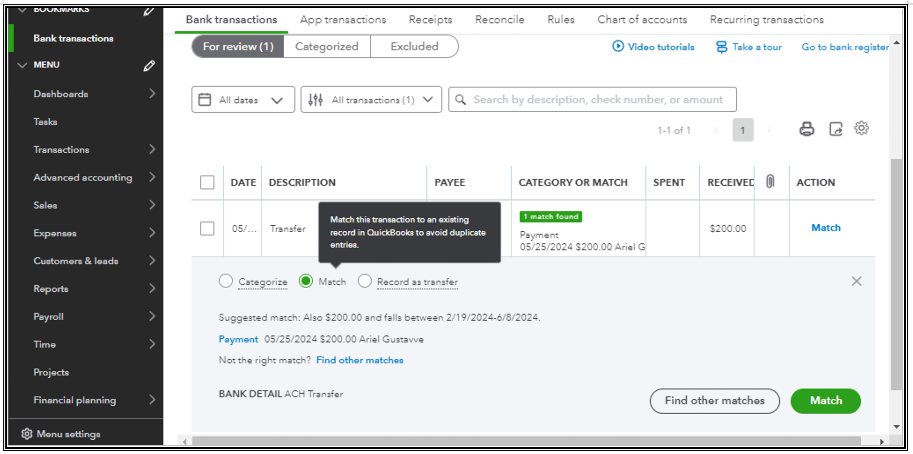
Task: Expand the Expenses menu chevron
Action: 152,233
